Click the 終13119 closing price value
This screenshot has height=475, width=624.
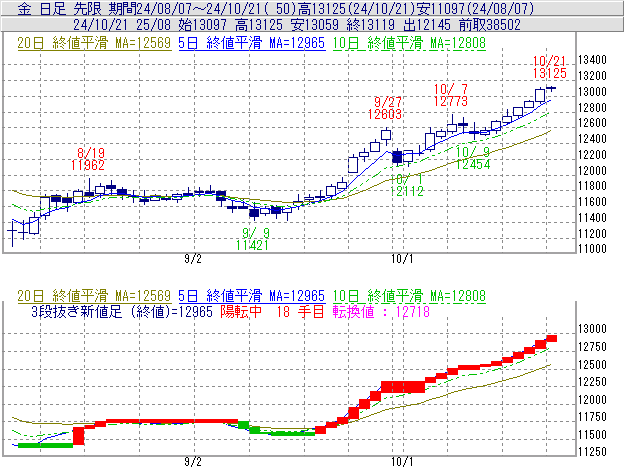tap(370, 25)
